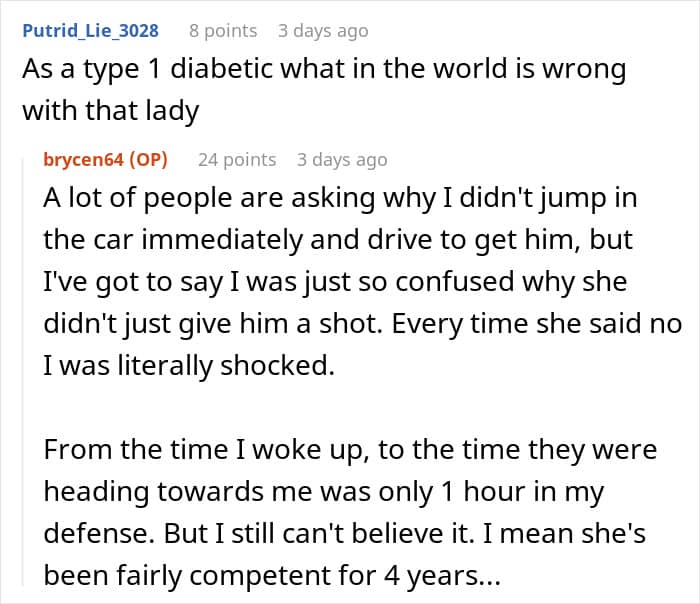Click the 24 points score
This screenshot has width=700, height=604.
(x=237, y=159)
